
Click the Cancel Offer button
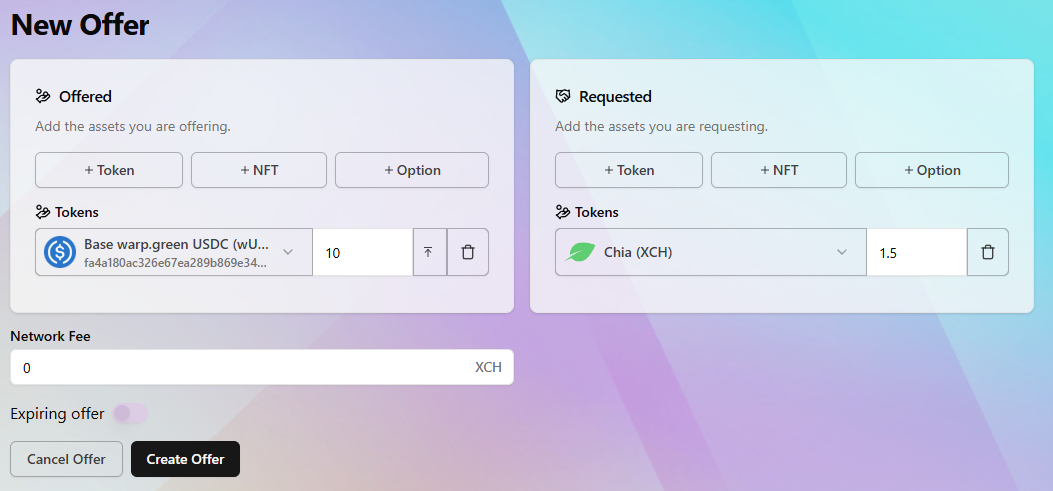pyautogui.click(x=66, y=459)
